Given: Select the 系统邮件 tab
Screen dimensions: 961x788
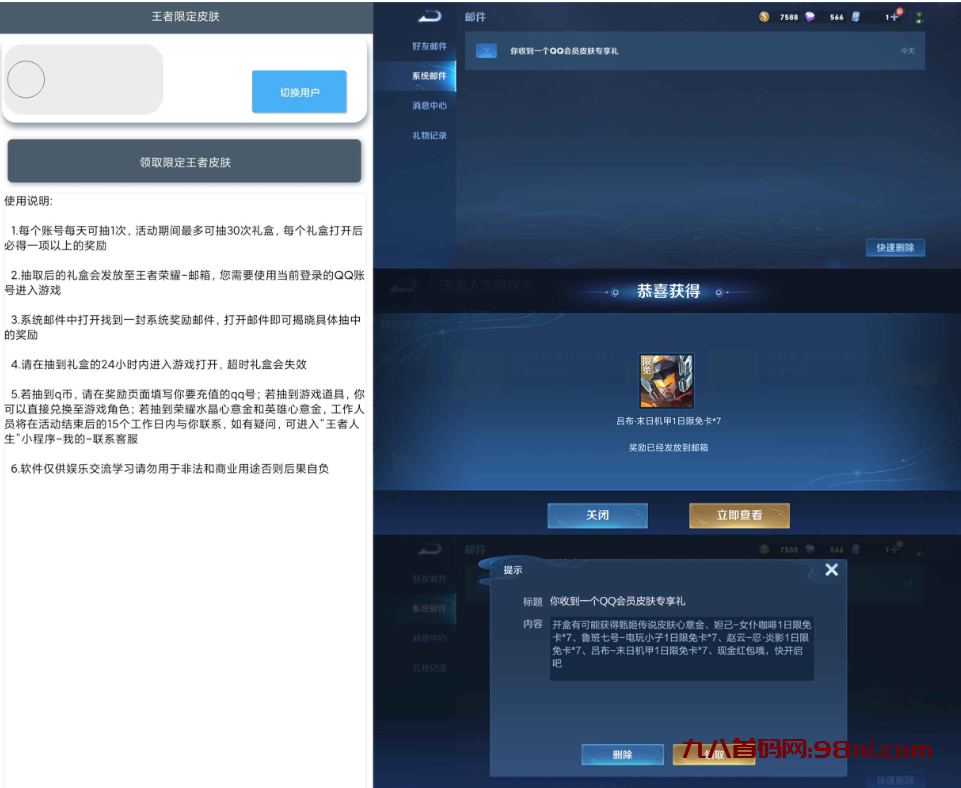Looking at the screenshot, I should pos(429,76).
